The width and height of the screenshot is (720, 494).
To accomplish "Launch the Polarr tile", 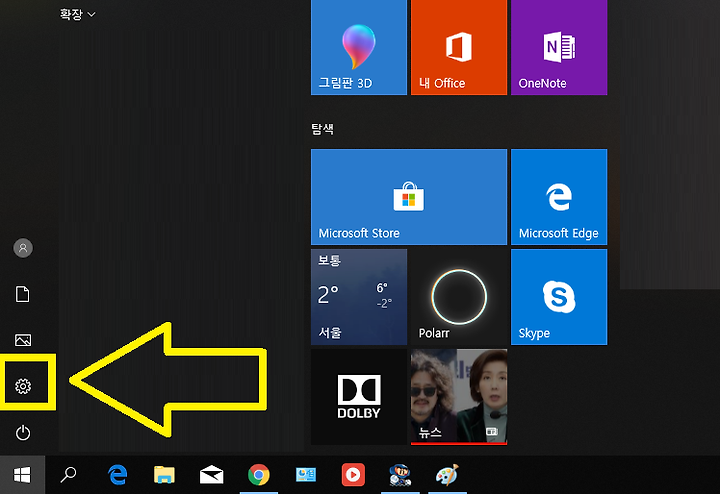I will point(459,297).
